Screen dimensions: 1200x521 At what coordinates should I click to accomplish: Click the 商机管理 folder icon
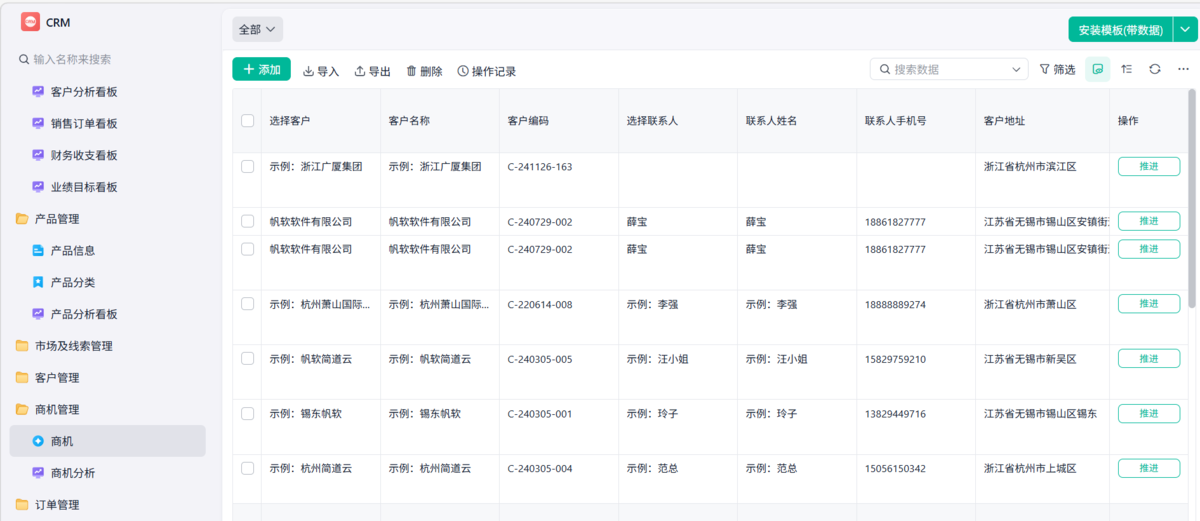22,409
